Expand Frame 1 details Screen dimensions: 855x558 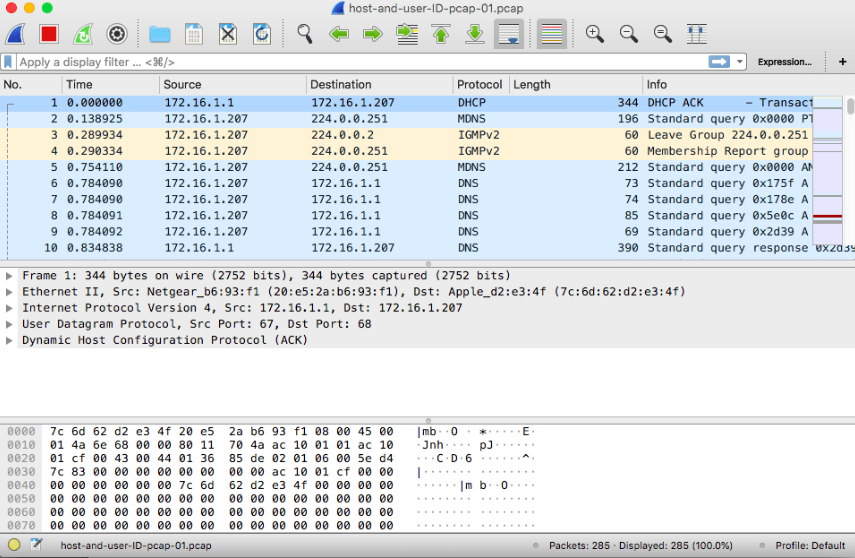[9, 276]
